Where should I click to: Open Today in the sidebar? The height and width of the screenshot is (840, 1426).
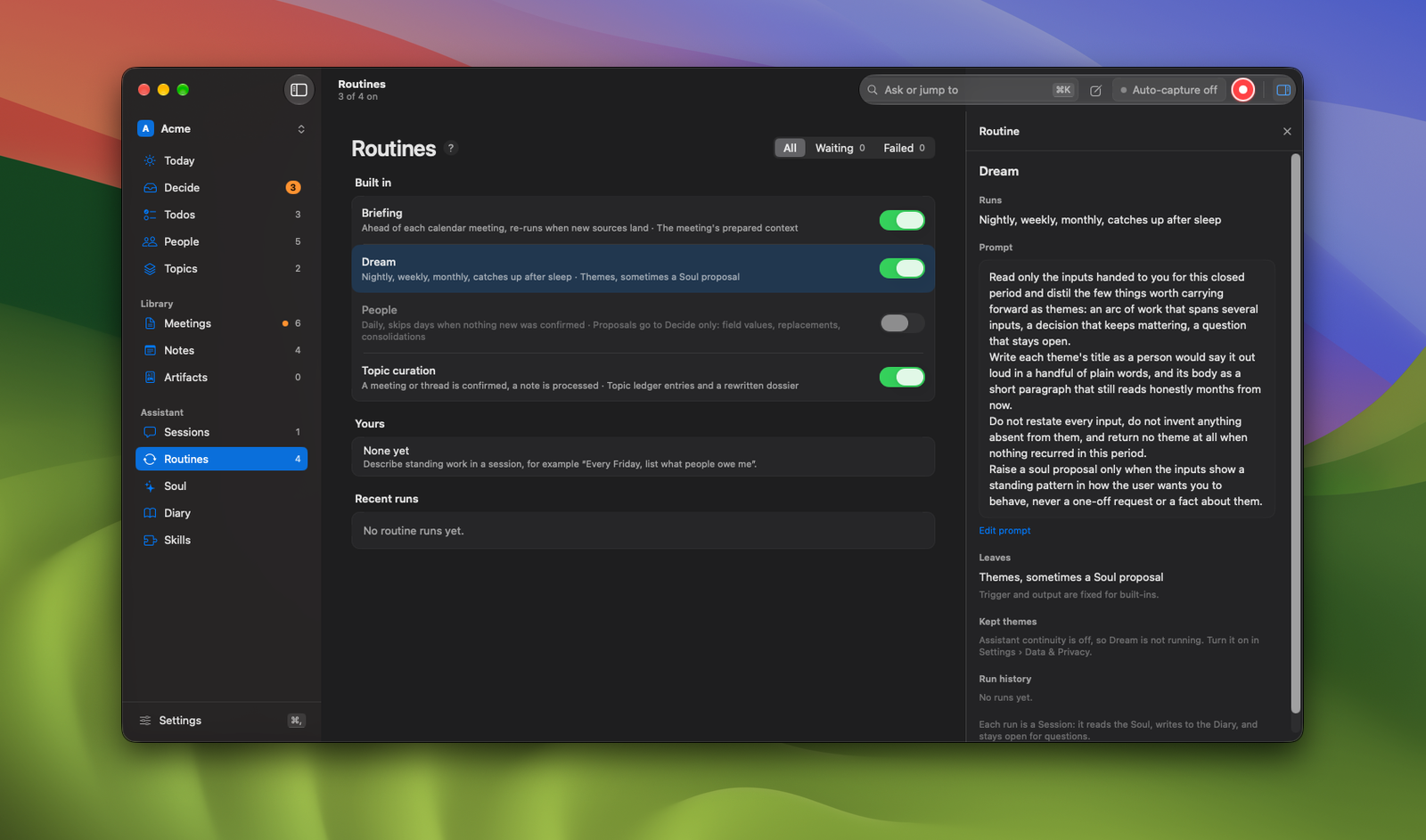pos(221,161)
